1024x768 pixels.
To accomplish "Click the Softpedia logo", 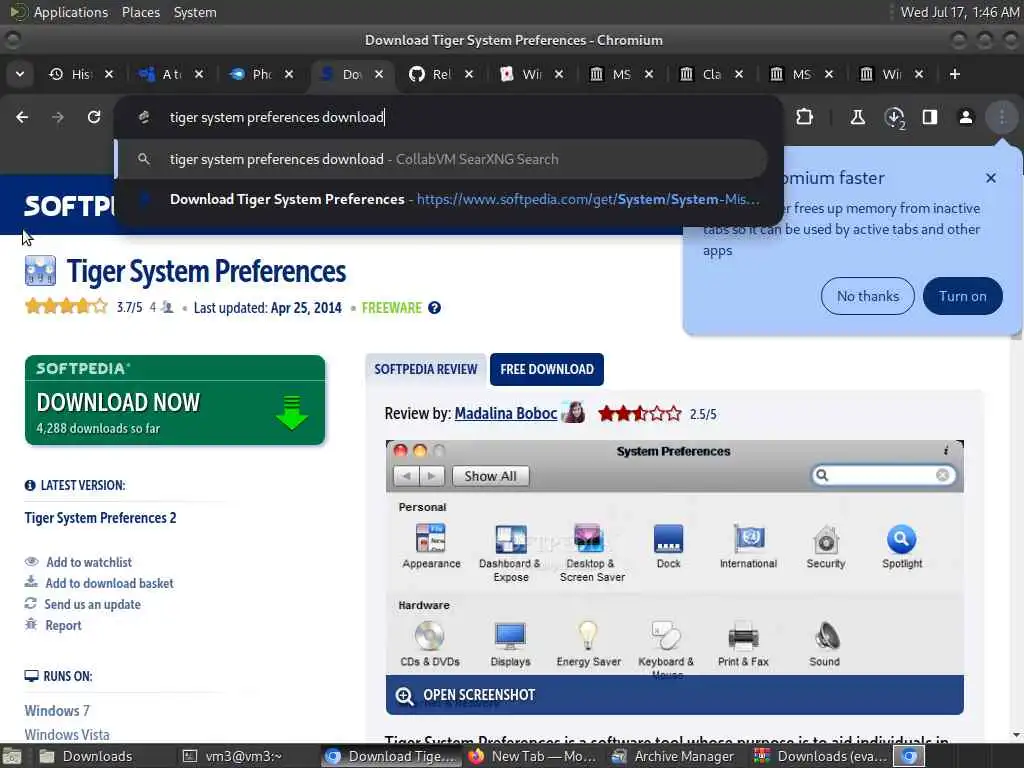I will pyautogui.click(x=70, y=206).
